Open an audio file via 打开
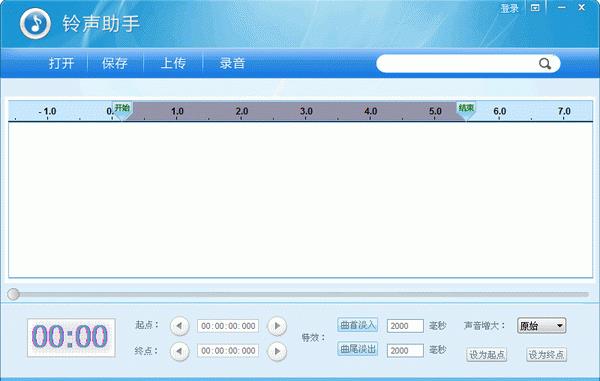This screenshot has height=381, width=600. click(61, 63)
